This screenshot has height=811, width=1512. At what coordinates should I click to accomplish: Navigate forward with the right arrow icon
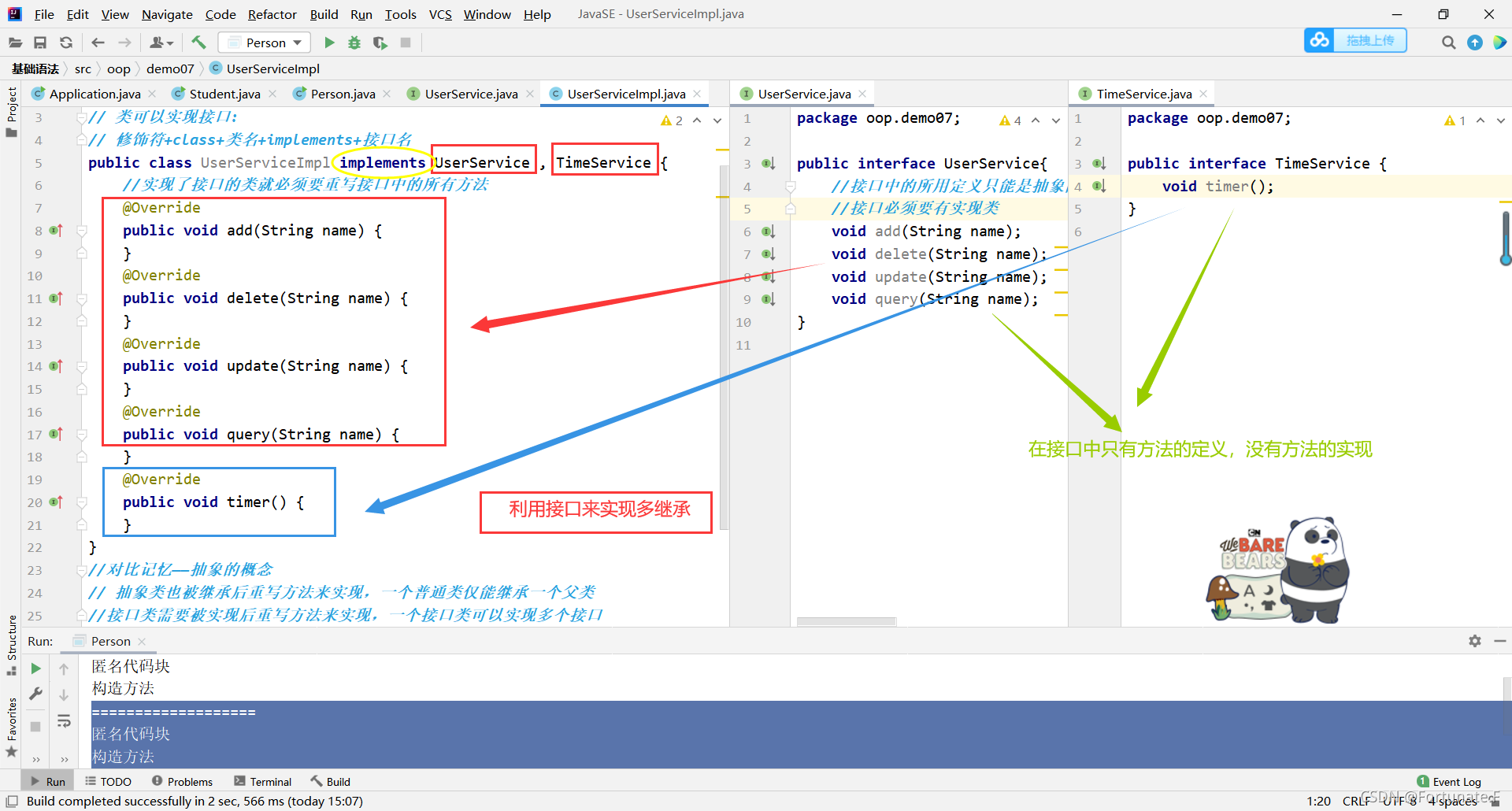point(124,43)
